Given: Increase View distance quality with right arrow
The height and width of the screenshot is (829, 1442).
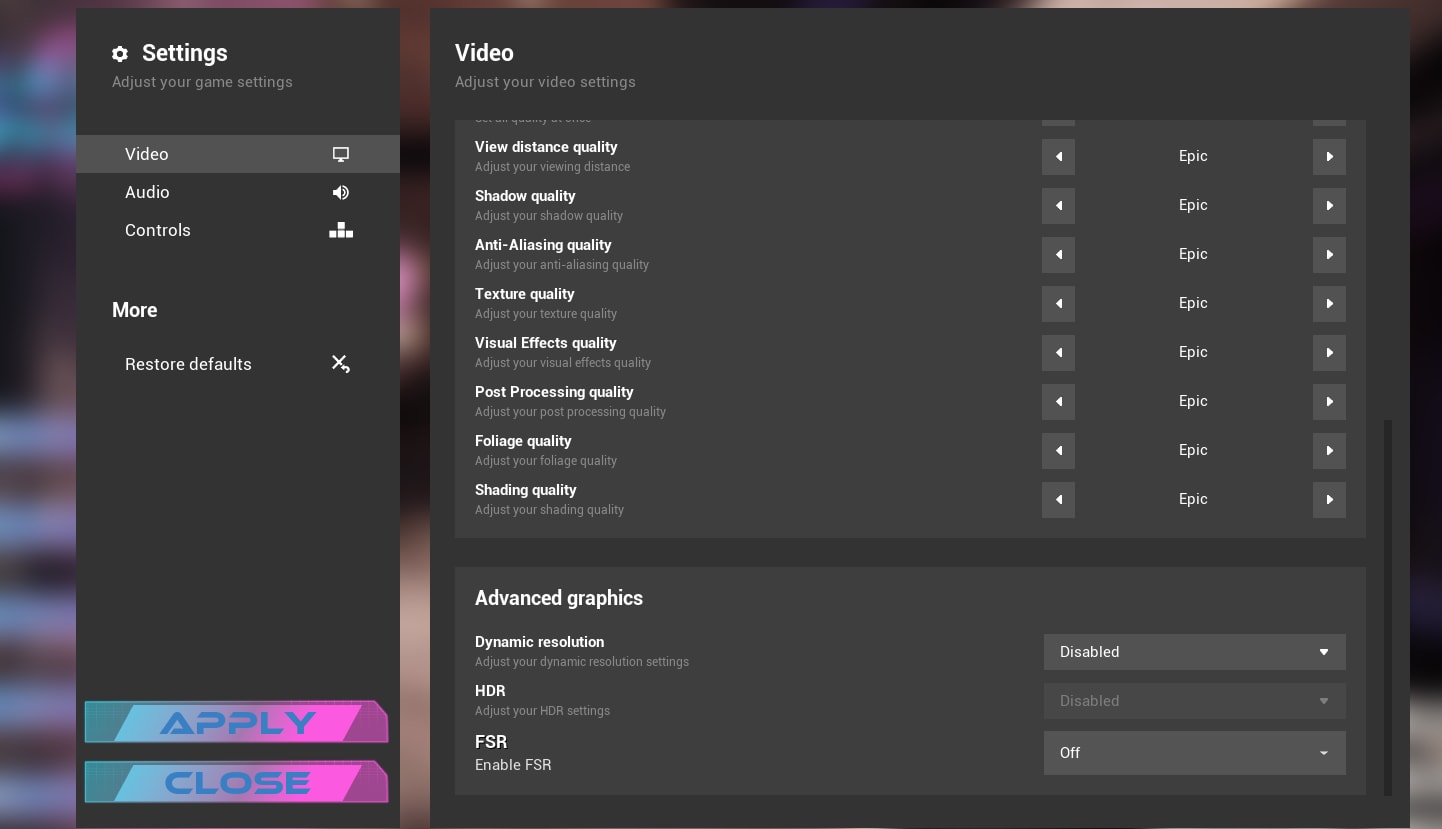Looking at the screenshot, I should (1329, 156).
